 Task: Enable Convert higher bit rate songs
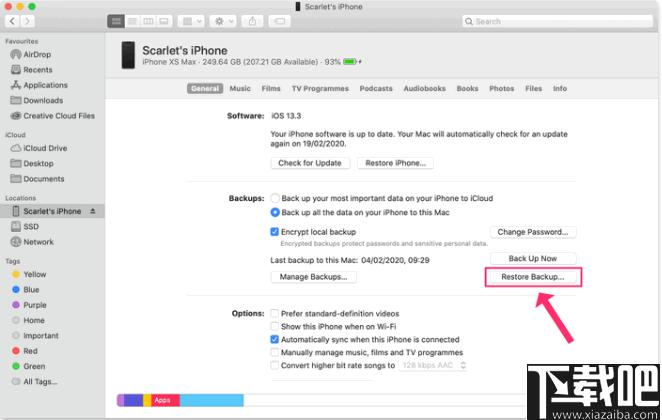pos(274,366)
